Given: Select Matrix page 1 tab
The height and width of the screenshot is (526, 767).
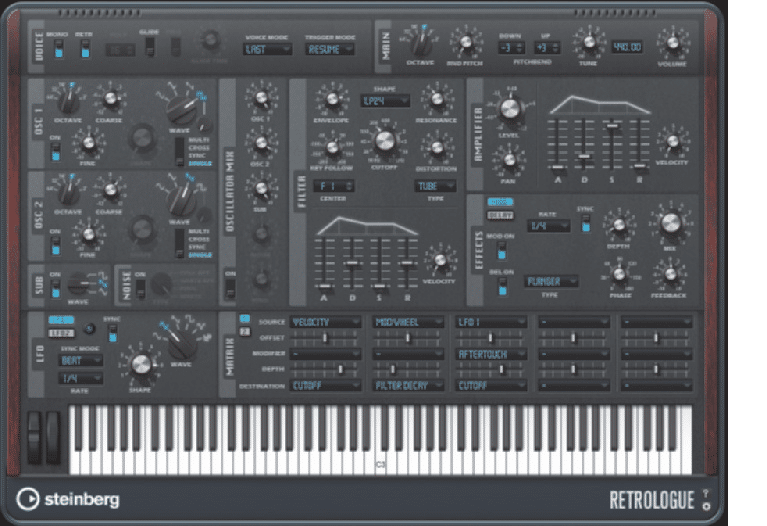Looking at the screenshot, I should click(245, 319).
